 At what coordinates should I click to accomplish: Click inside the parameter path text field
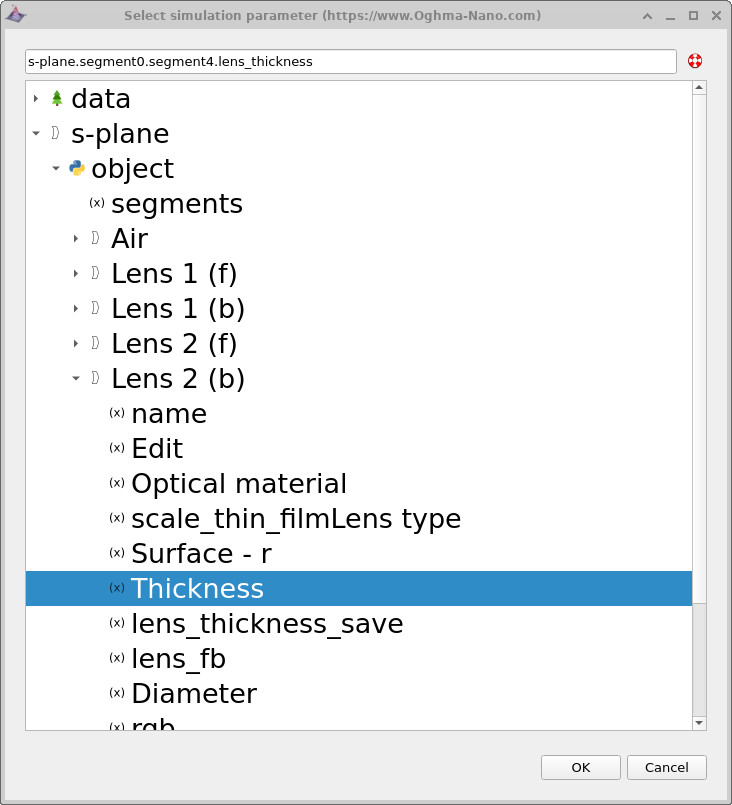tap(350, 61)
